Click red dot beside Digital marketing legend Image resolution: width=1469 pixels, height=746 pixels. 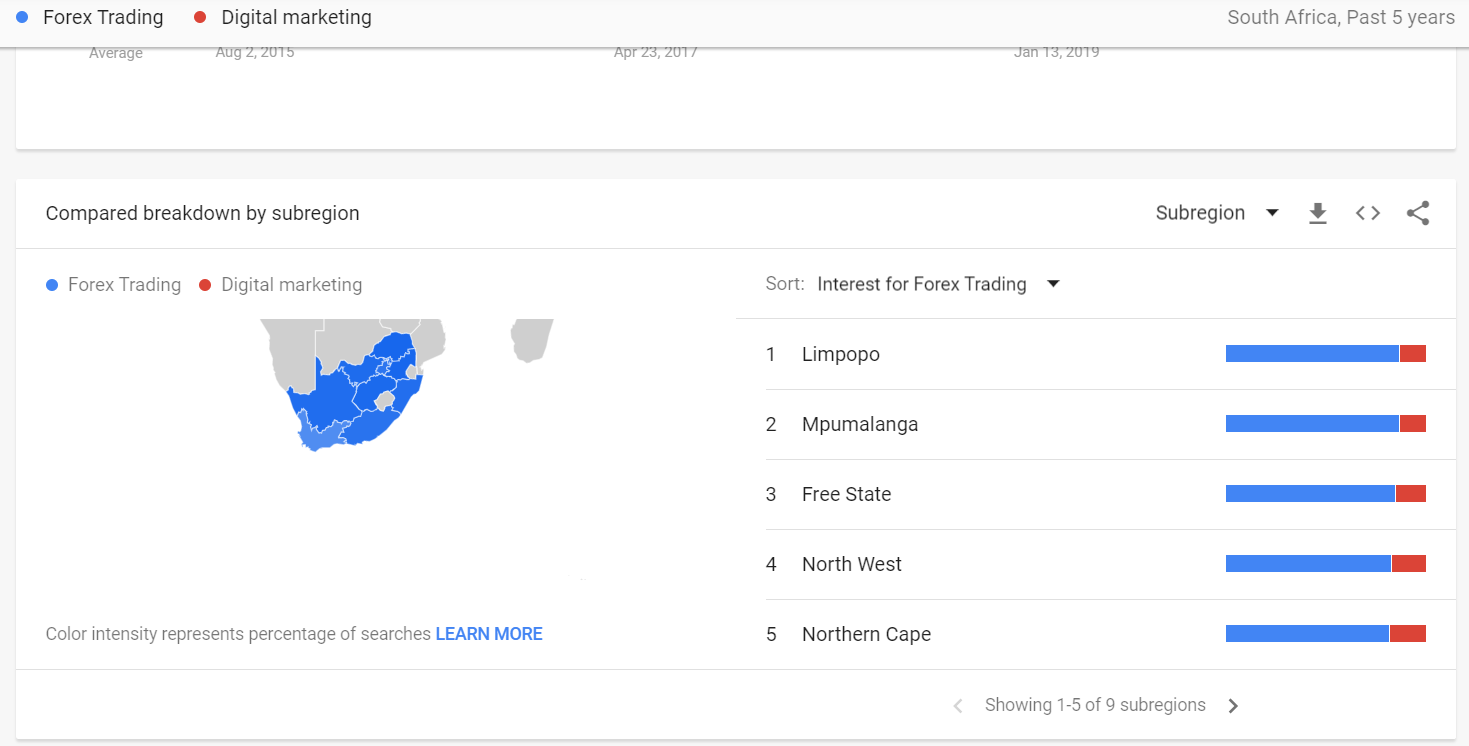(x=205, y=285)
